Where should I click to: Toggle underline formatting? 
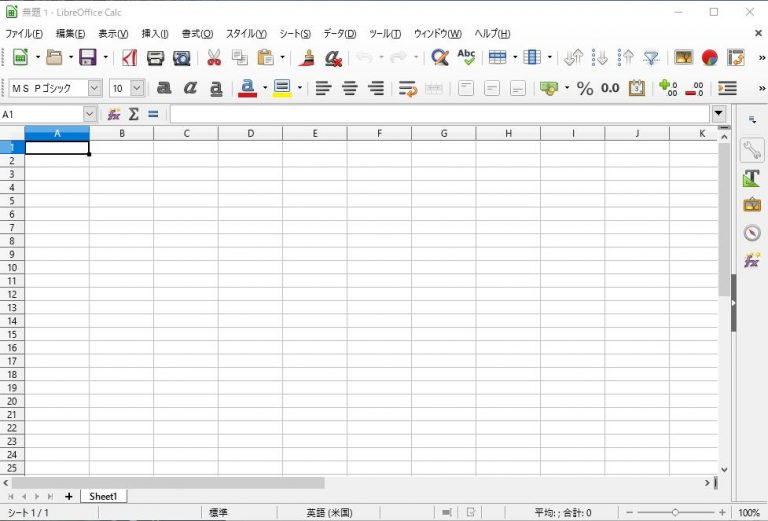(216, 89)
